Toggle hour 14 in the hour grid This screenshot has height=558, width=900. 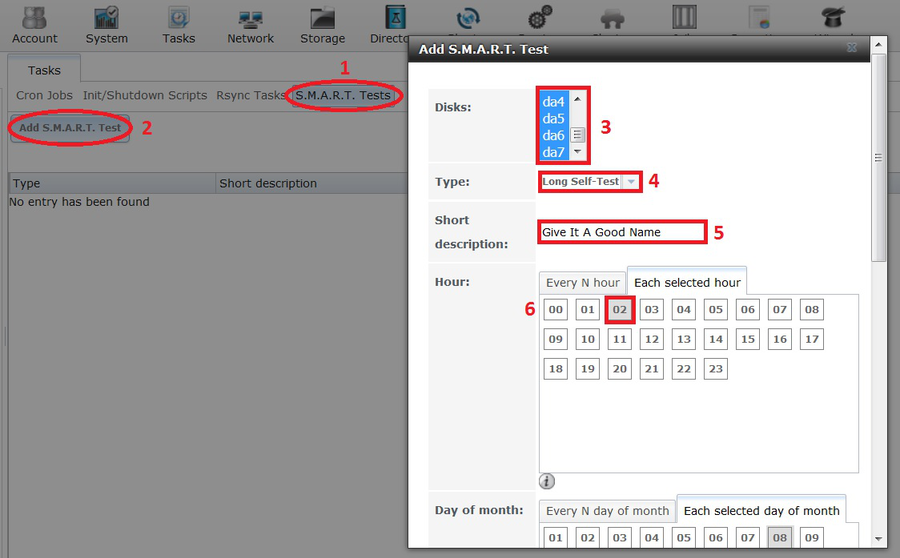click(716, 339)
